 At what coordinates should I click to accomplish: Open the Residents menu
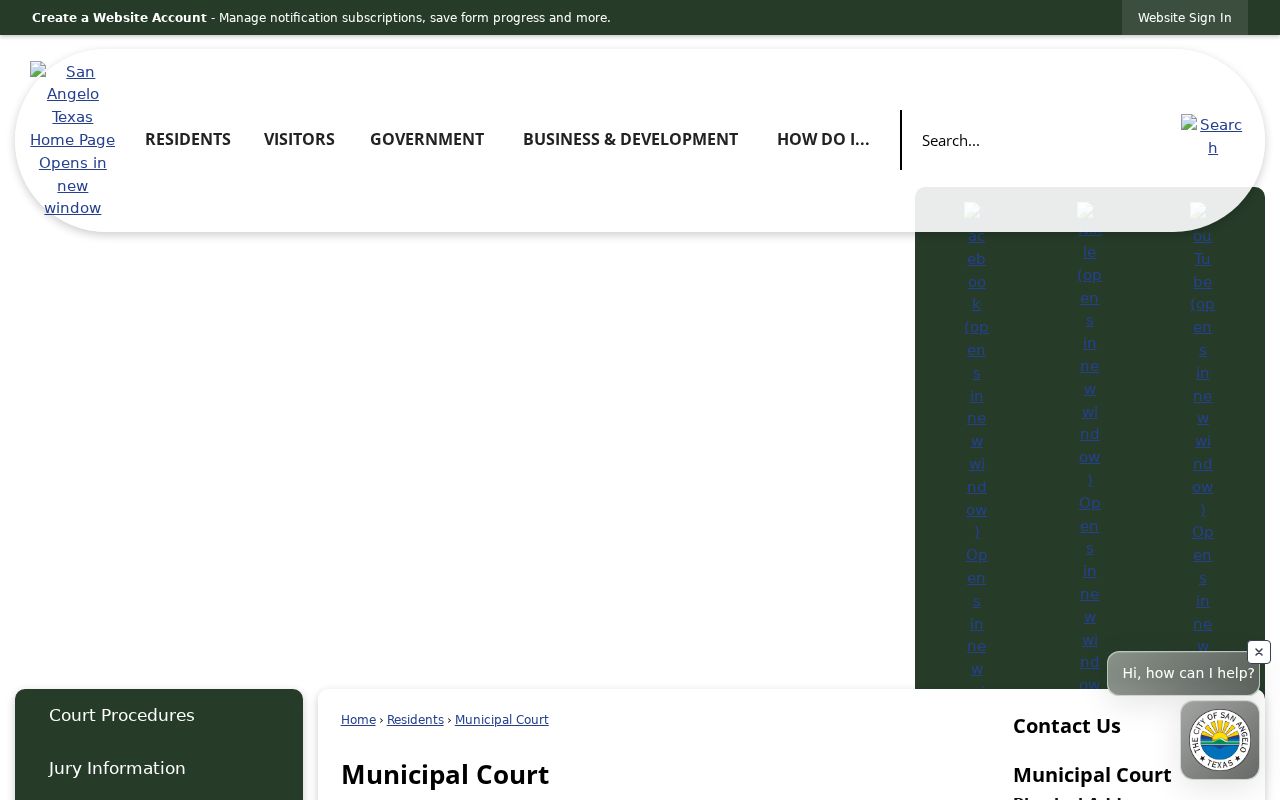pyautogui.click(x=188, y=139)
